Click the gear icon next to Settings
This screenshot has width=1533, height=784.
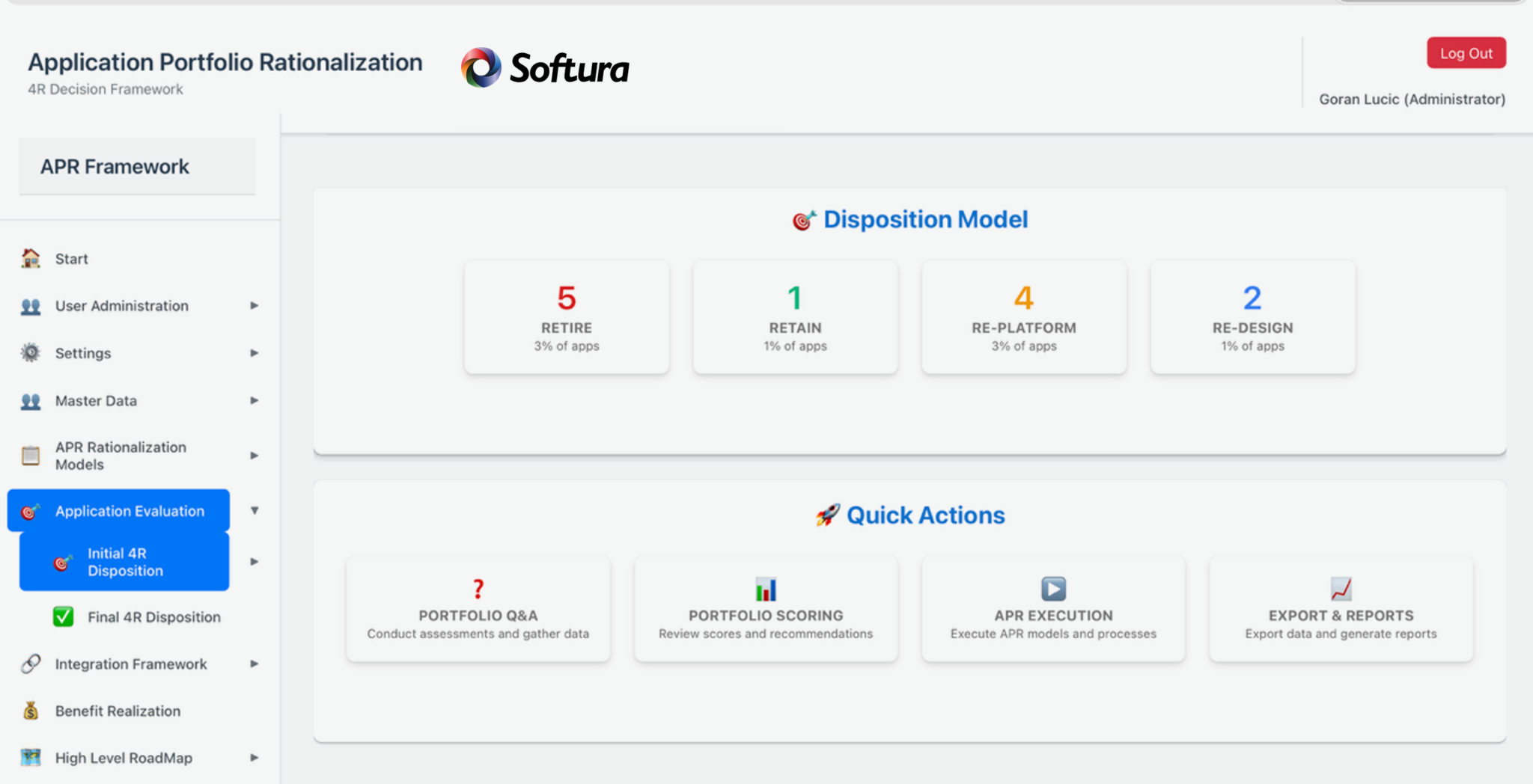pos(31,353)
